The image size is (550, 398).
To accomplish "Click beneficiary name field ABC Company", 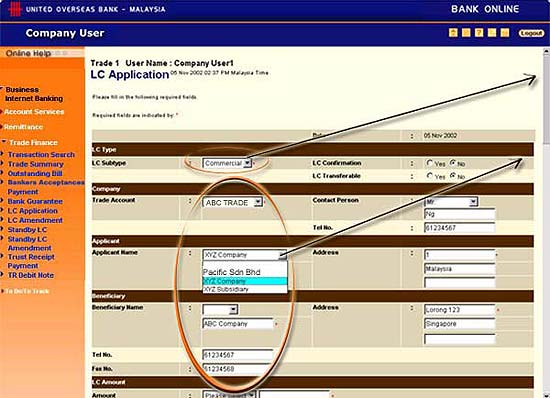I will [x=238, y=324].
